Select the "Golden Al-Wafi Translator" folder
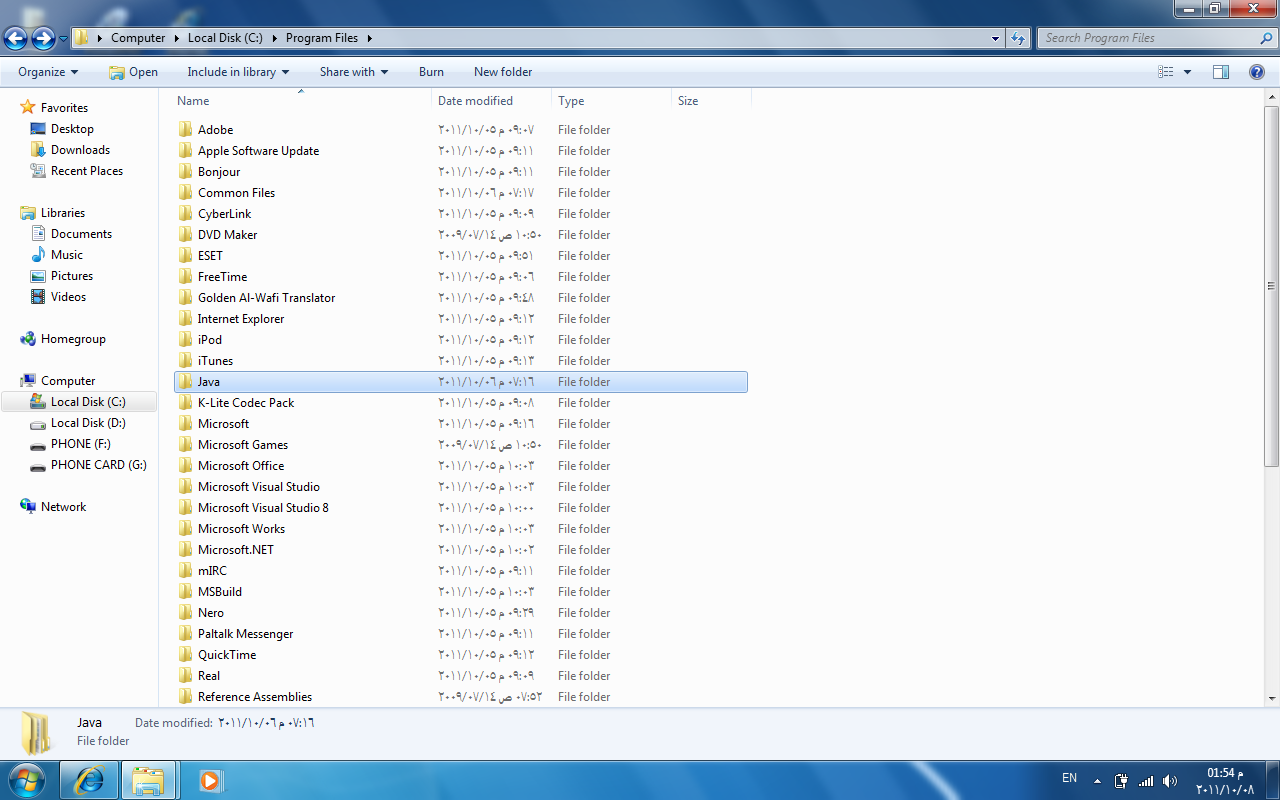Screen dimensions: 1280x800 tap(266, 298)
